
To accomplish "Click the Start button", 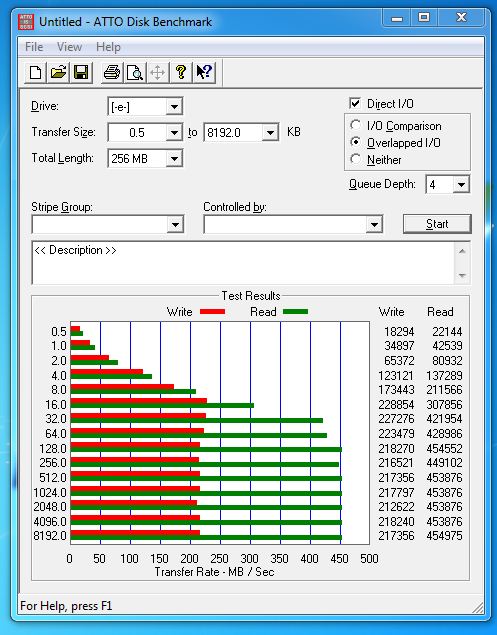I will 437,224.
